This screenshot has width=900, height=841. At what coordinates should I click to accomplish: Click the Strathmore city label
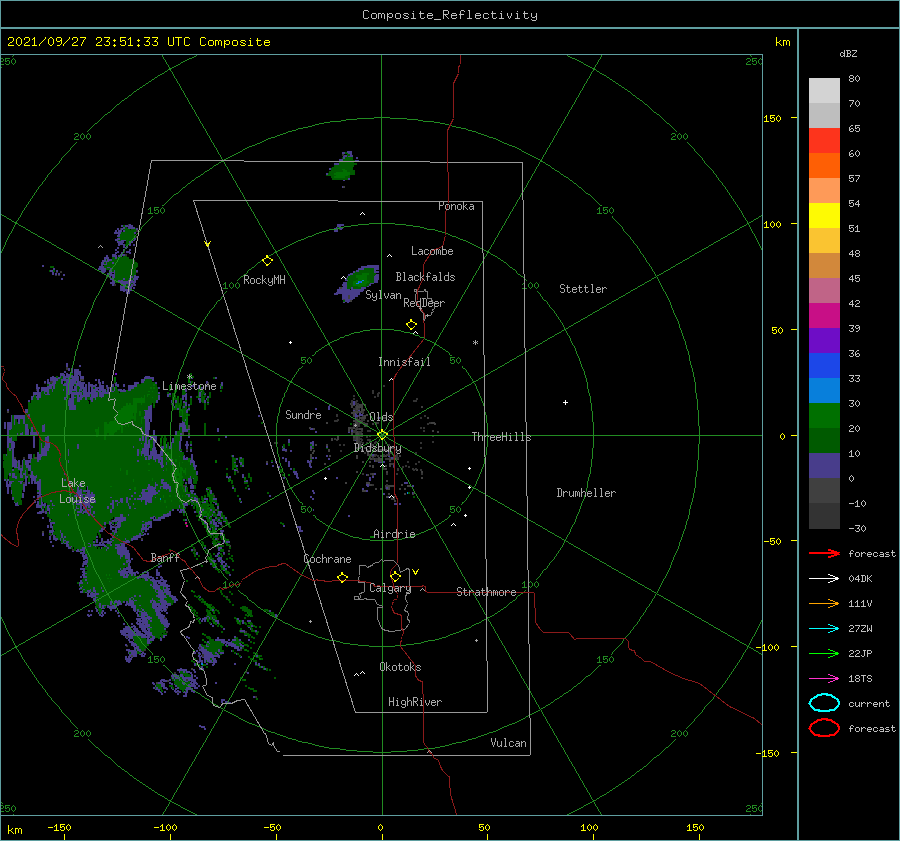coord(486,592)
